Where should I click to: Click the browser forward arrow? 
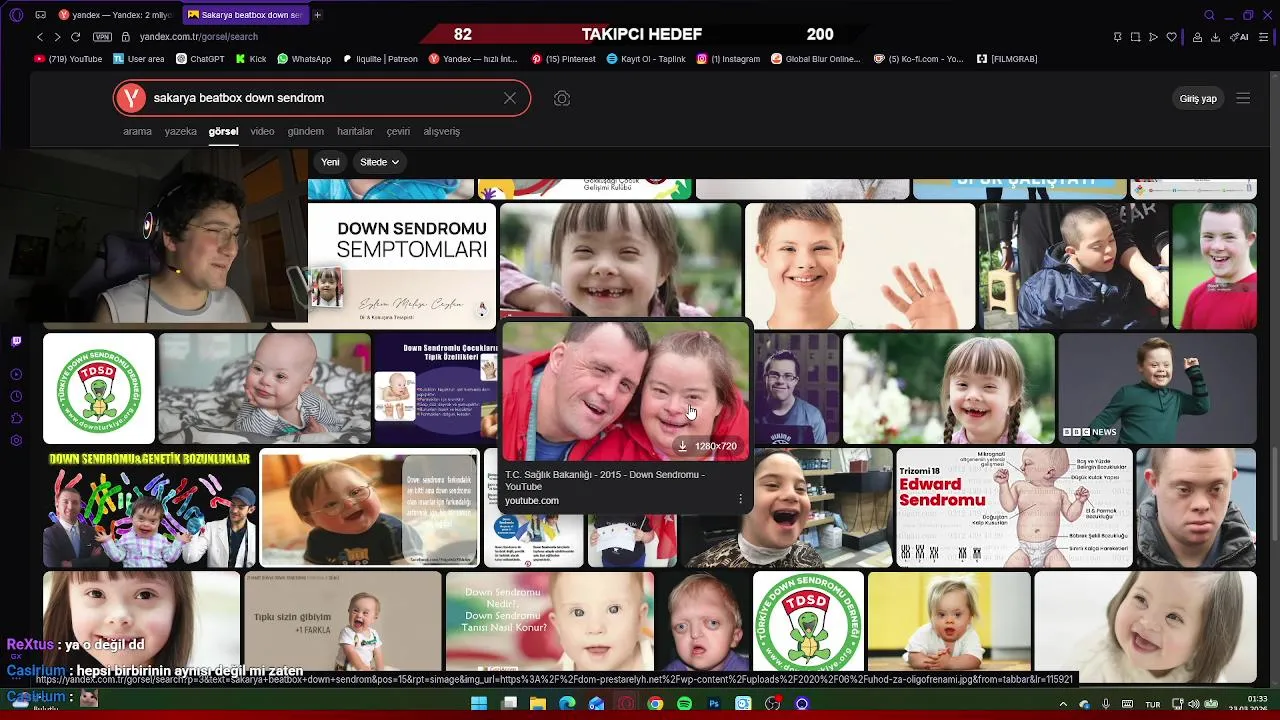point(57,37)
